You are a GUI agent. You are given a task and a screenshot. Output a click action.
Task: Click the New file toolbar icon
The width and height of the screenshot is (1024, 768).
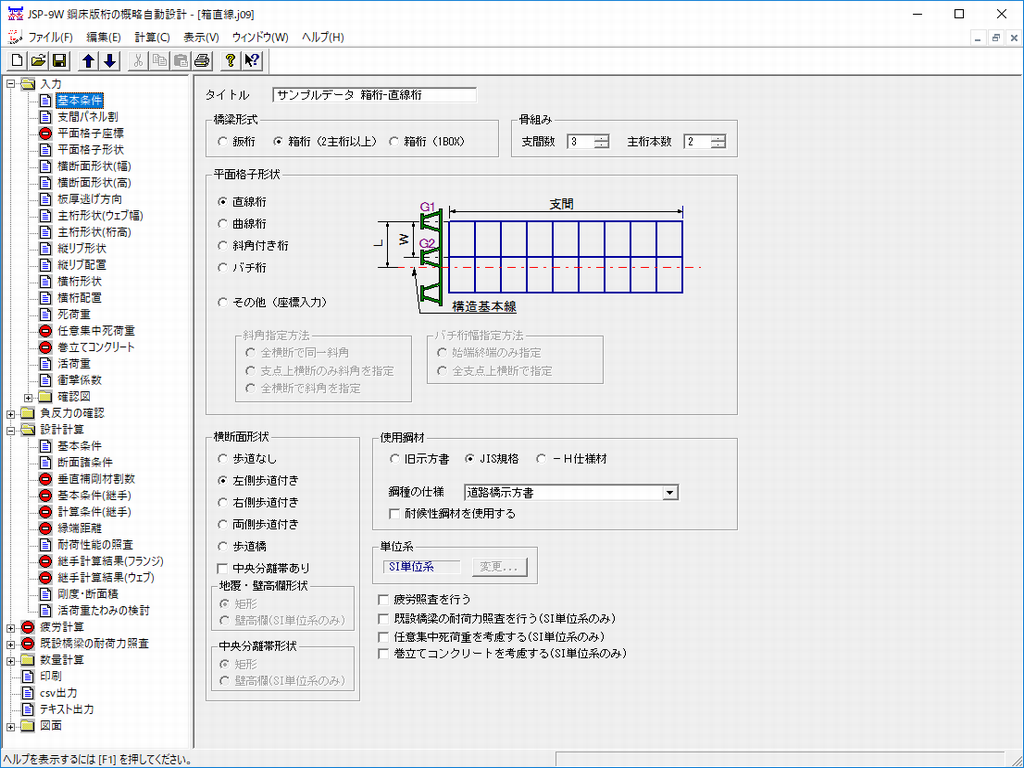[17, 61]
